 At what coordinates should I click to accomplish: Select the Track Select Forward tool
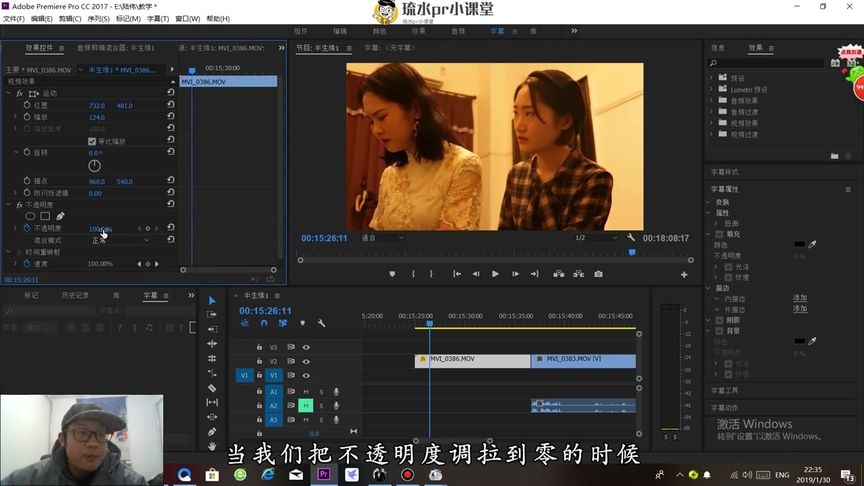click(212, 315)
